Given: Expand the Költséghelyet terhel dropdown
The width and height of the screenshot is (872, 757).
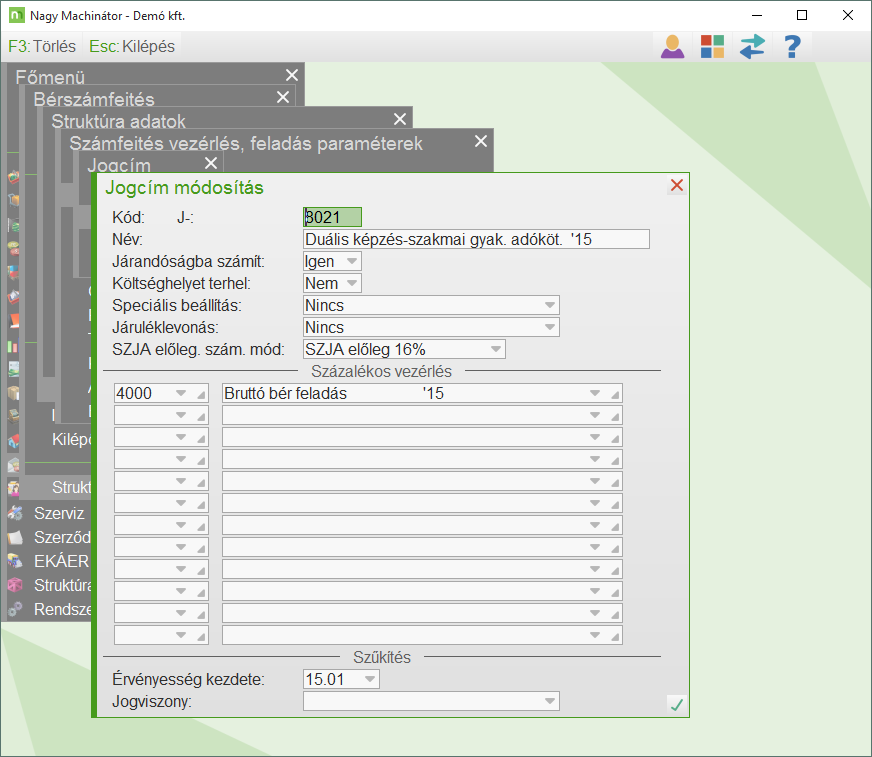Looking at the screenshot, I should (351, 283).
